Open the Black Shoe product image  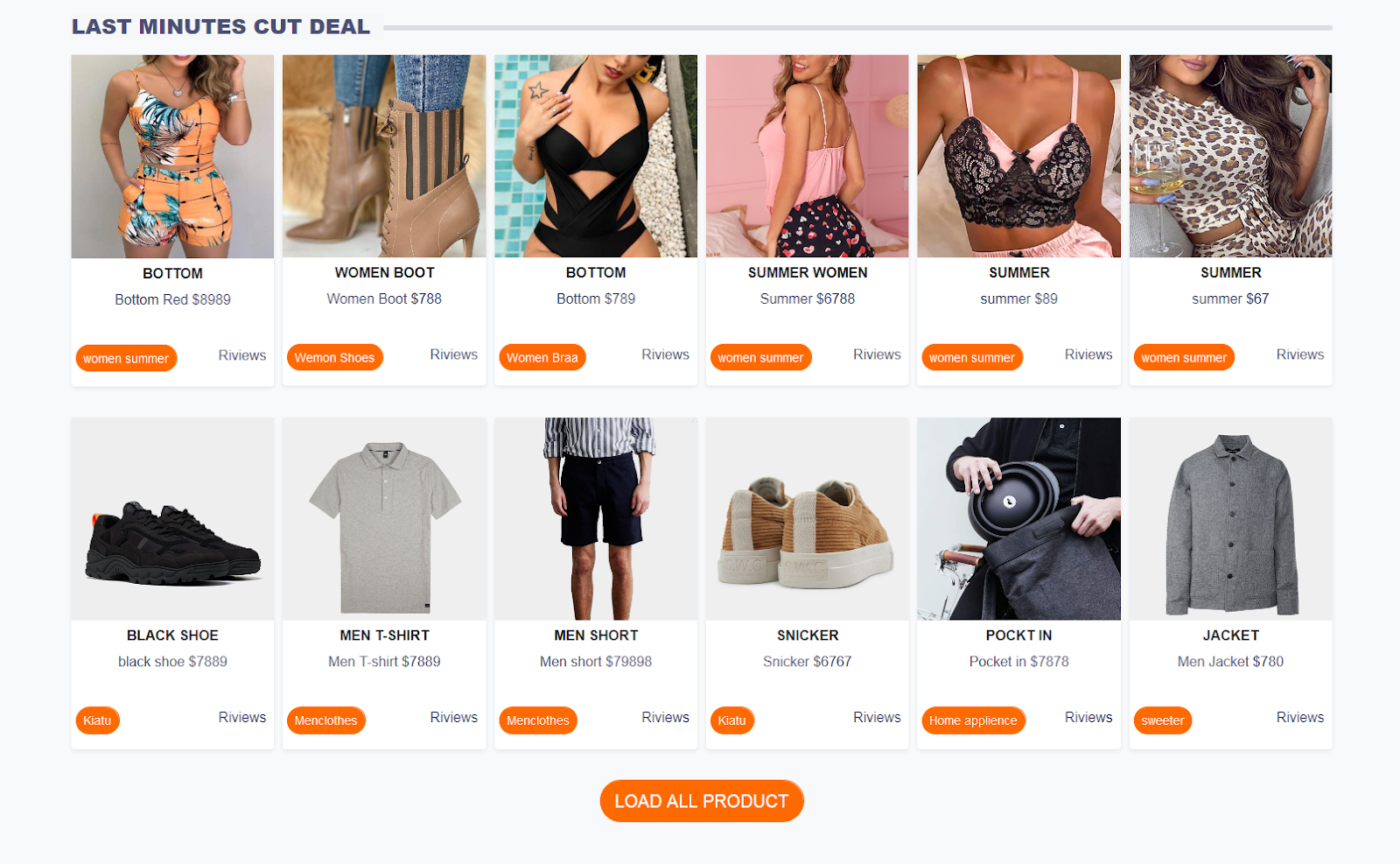tap(172, 519)
